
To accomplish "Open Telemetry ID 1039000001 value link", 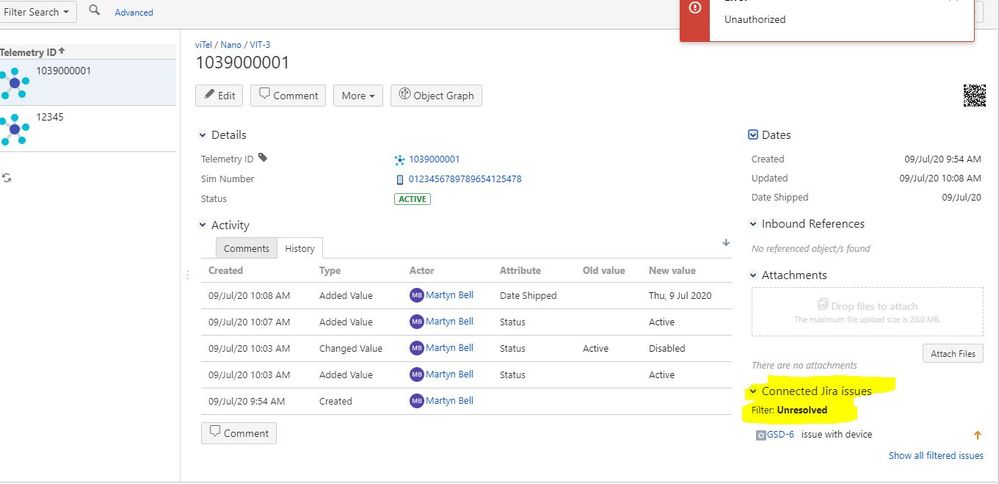I will (x=434, y=159).
